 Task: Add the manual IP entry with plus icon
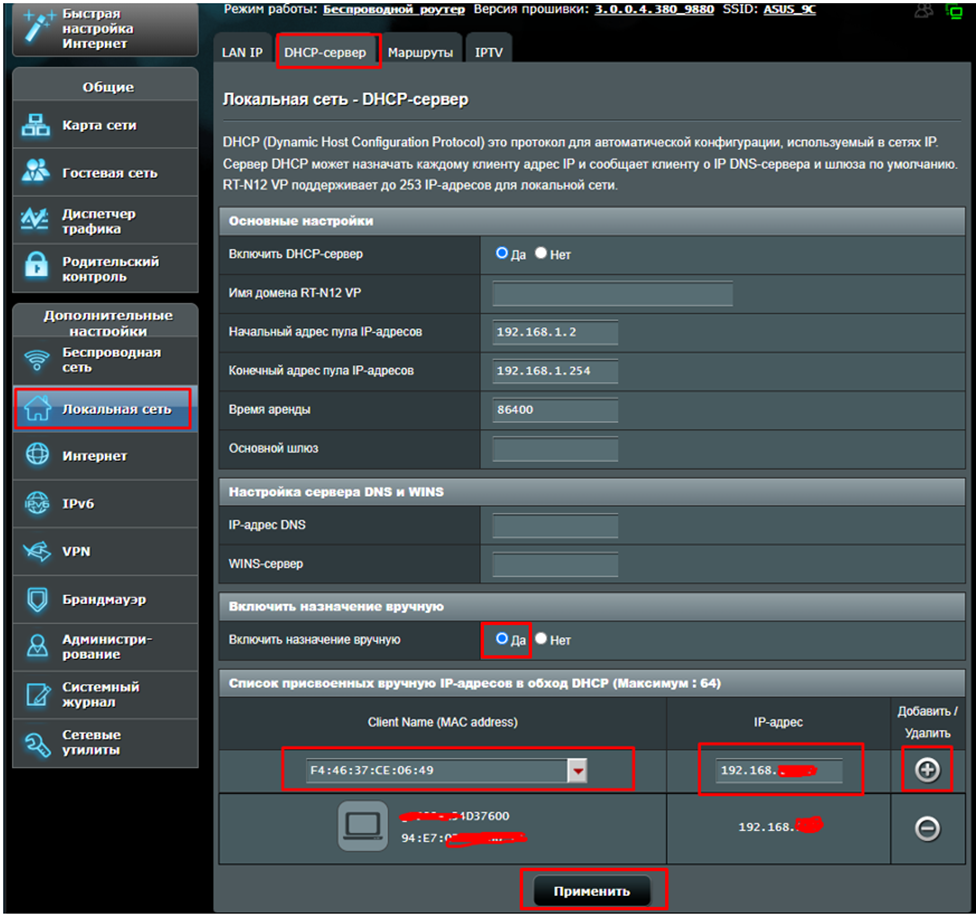(x=927, y=770)
